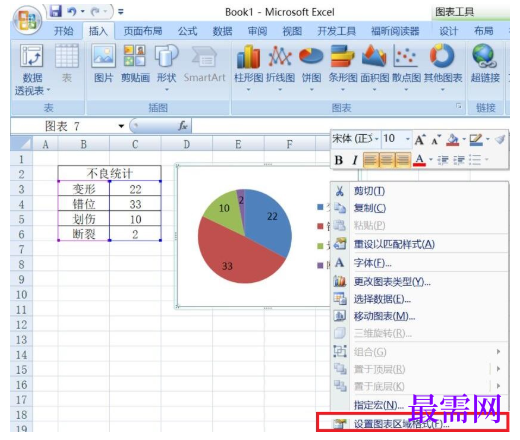Insert a bar chart (条形图)
The image size is (520, 440).
point(343,68)
